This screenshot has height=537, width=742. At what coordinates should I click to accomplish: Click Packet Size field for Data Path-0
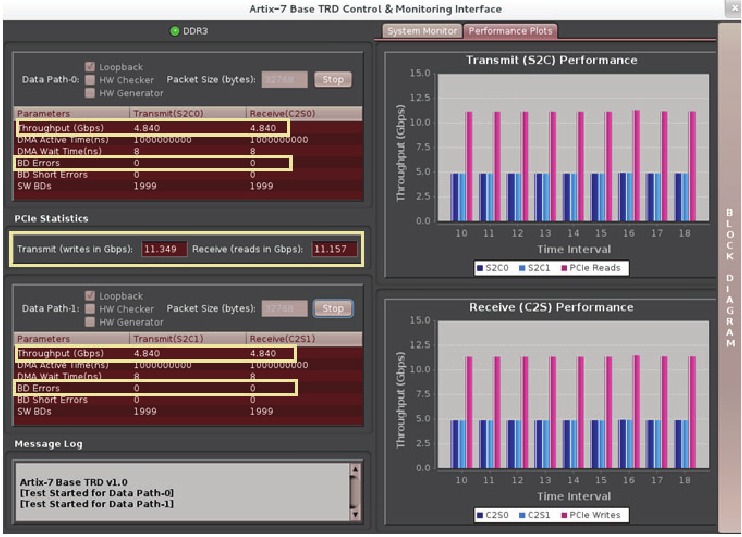[284, 79]
